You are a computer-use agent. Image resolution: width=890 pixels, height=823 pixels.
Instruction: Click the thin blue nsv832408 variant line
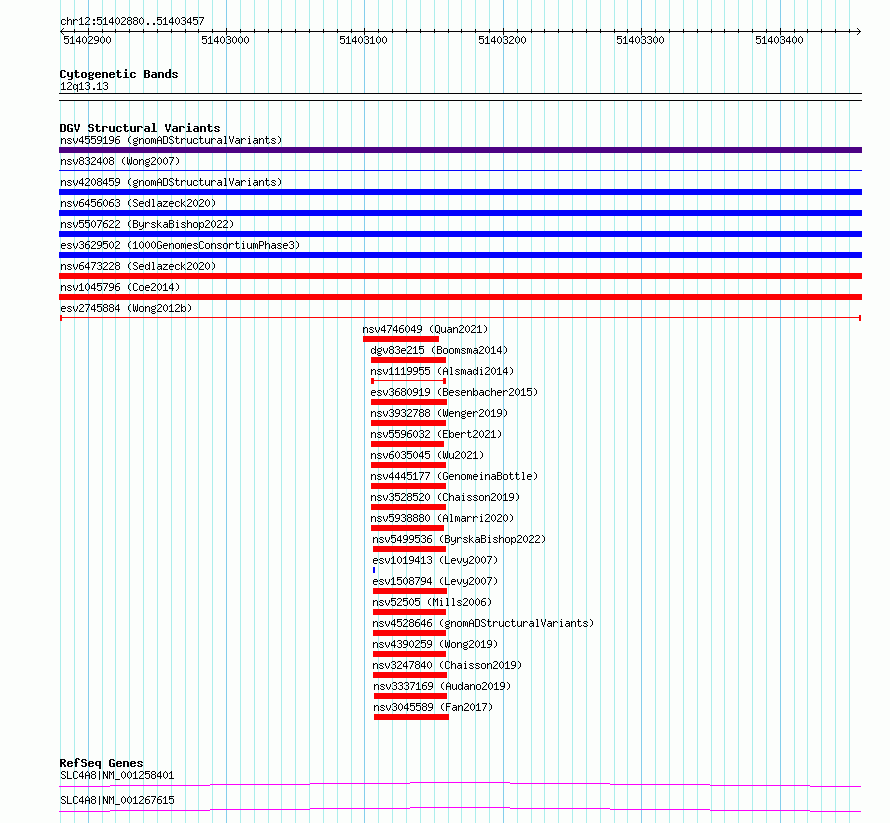(460, 170)
